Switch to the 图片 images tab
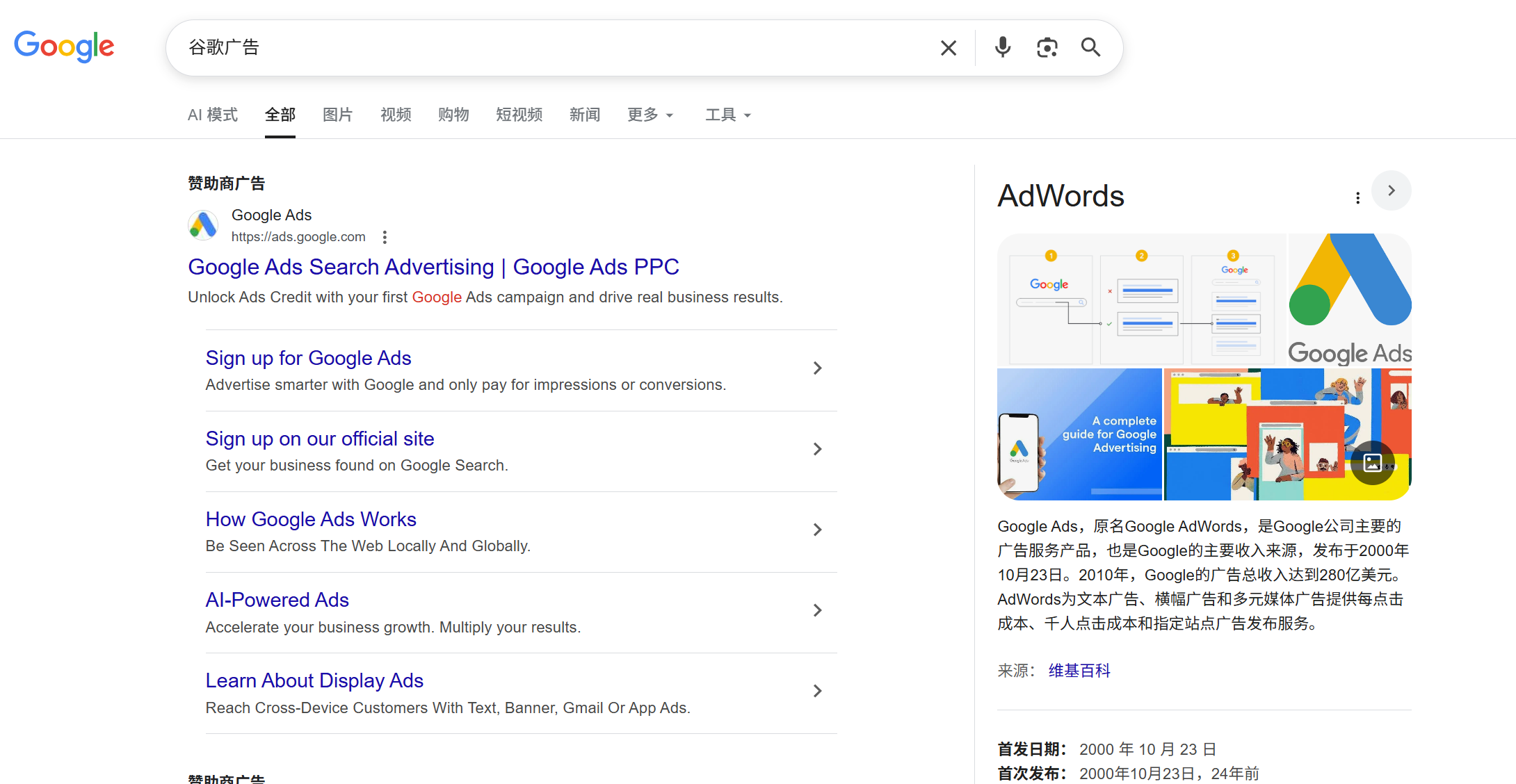The height and width of the screenshot is (784, 1516). [337, 115]
